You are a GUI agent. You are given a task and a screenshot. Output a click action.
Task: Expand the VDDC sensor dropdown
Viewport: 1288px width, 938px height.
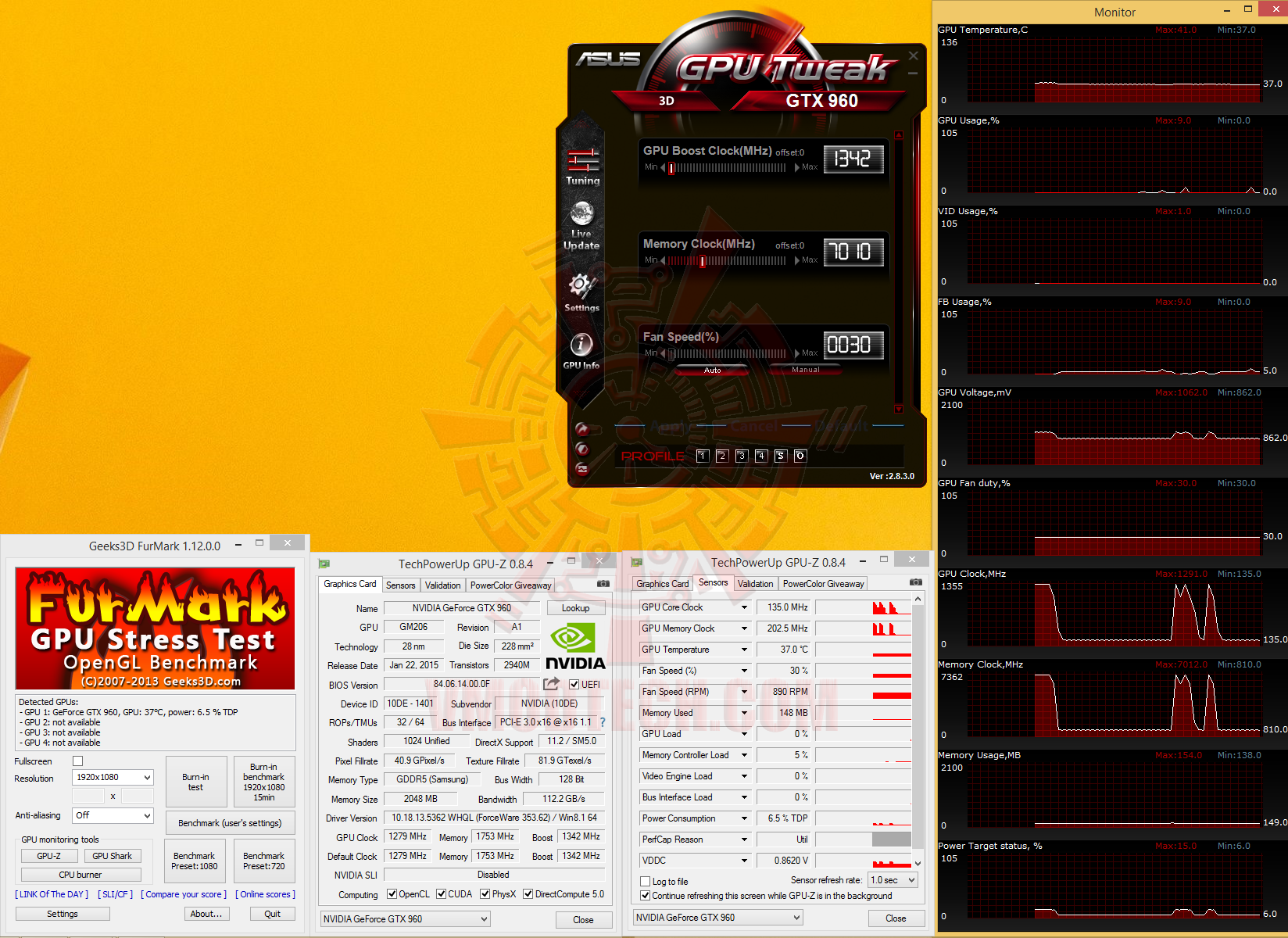coord(744,861)
